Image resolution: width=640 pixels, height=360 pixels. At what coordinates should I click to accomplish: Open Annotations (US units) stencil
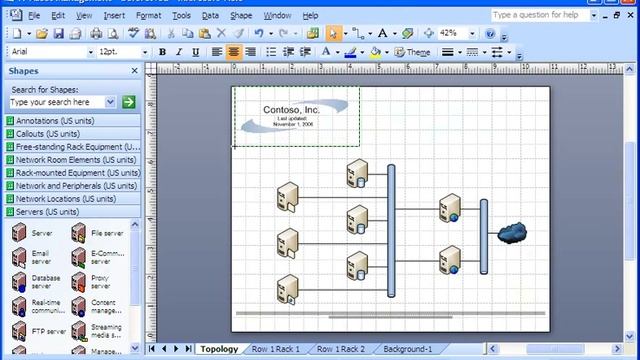point(73,121)
